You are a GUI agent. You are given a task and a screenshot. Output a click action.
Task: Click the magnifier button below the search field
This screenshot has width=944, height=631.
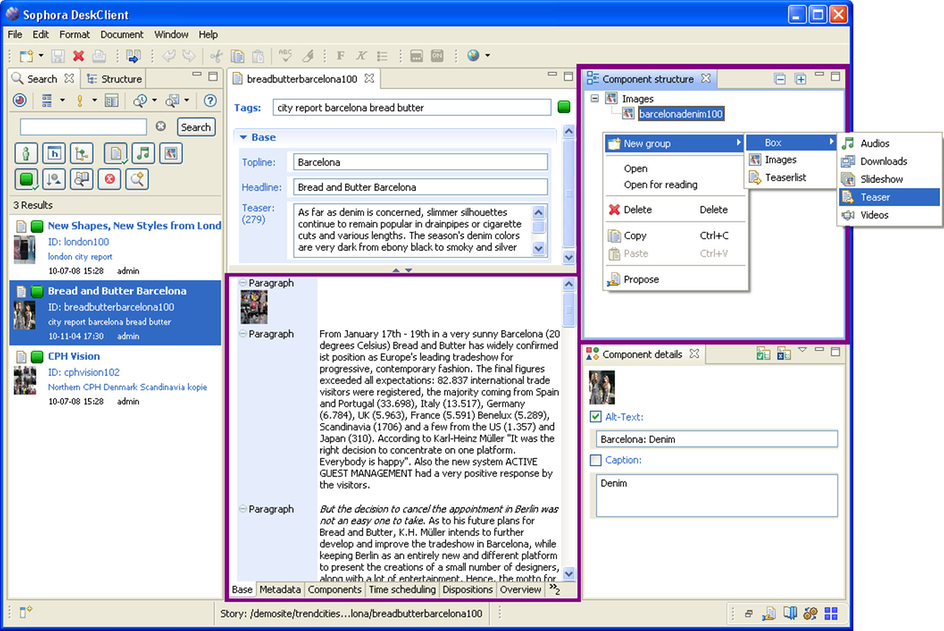[138, 179]
